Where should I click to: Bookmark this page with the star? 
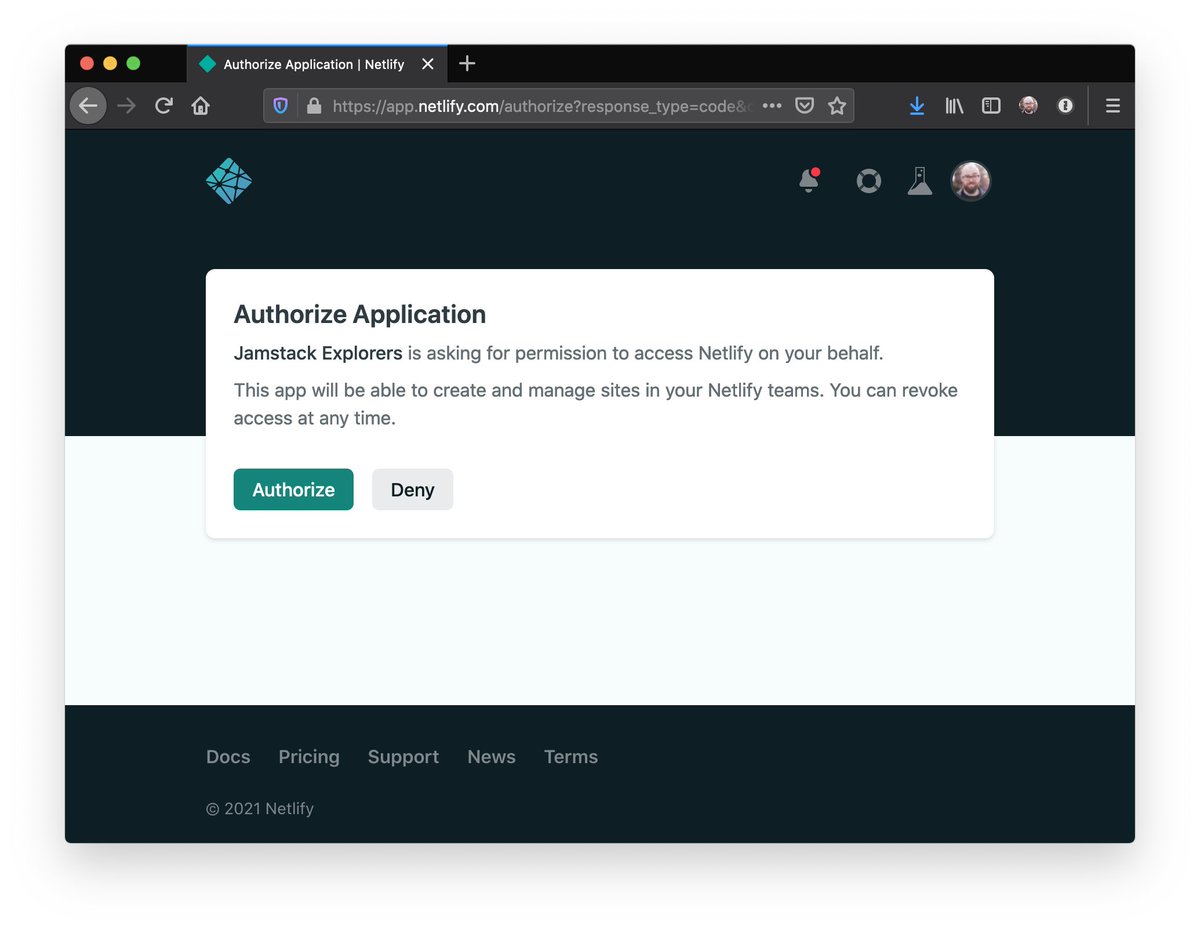[837, 105]
